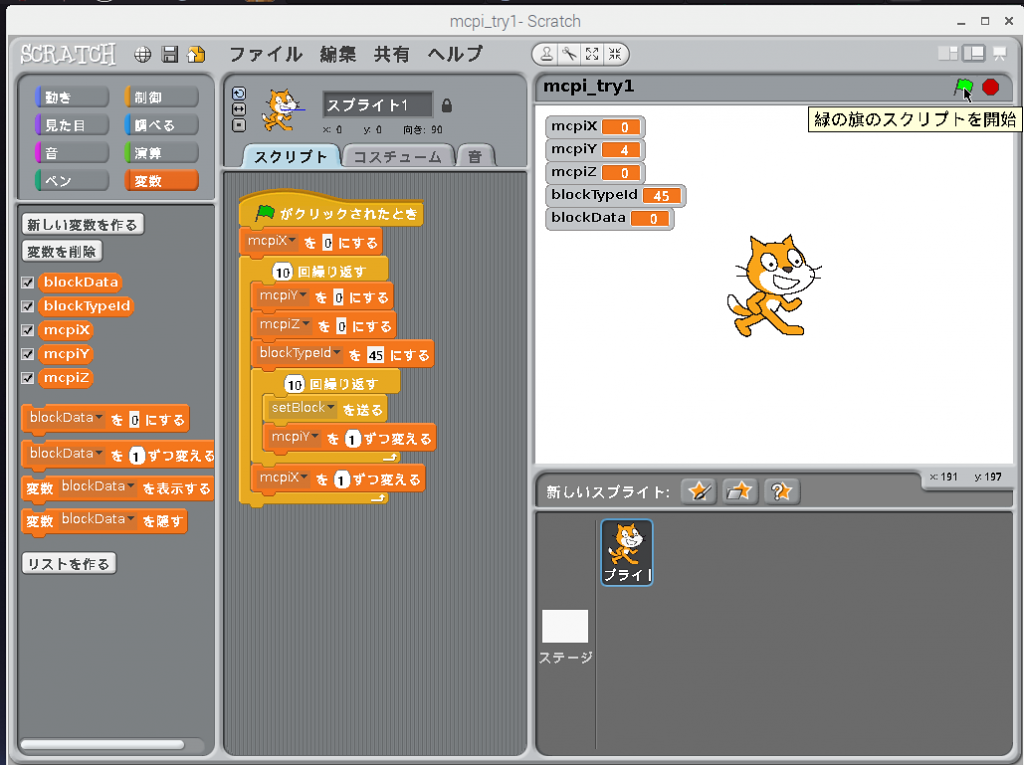
Task: Click the SCRATCH logo
Action: pyautogui.click(x=68, y=54)
